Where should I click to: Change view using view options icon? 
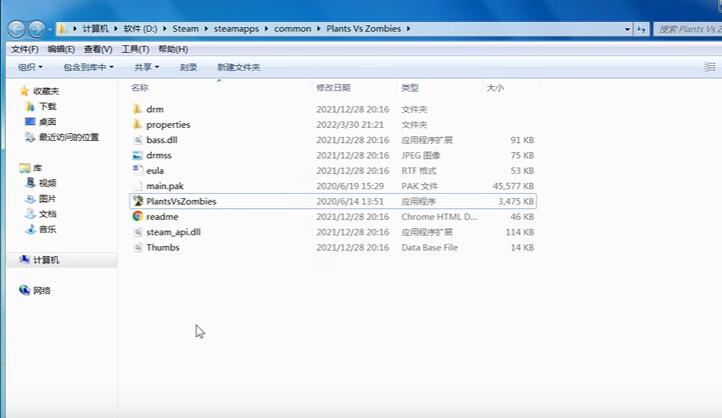click(710, 67)
